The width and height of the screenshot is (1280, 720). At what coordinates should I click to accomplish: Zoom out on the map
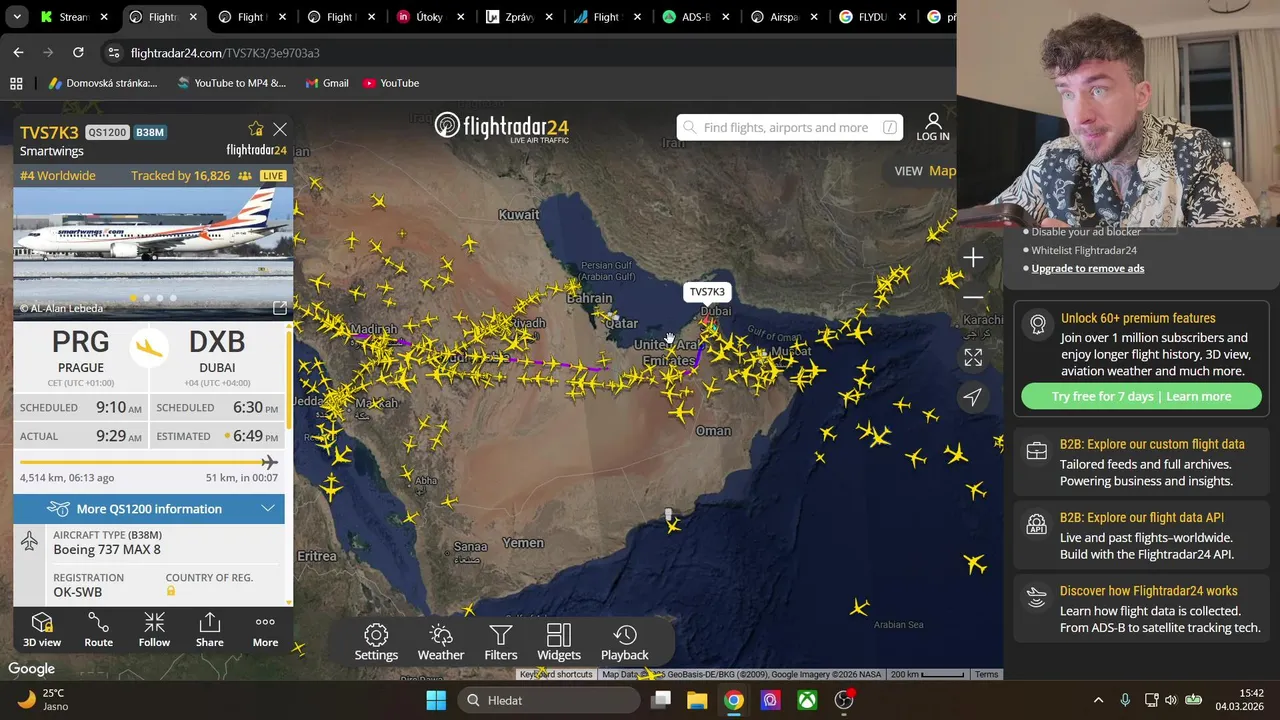[973, 297]
